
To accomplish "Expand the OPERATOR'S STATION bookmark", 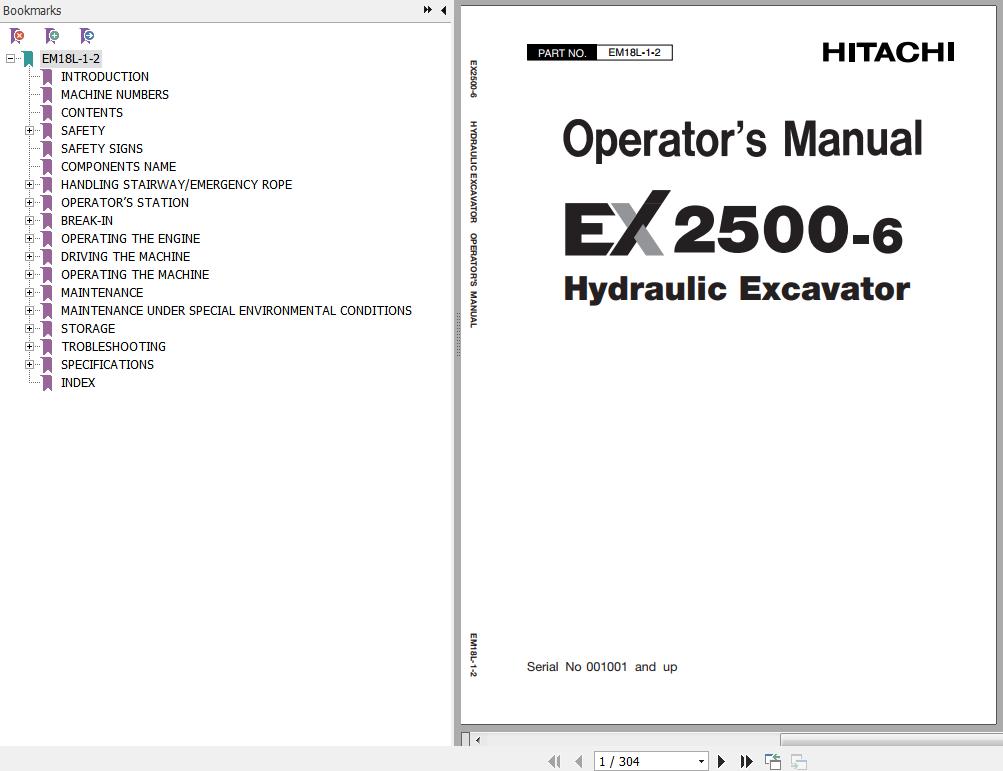I will pyautogui.click(x=29, y=202).
